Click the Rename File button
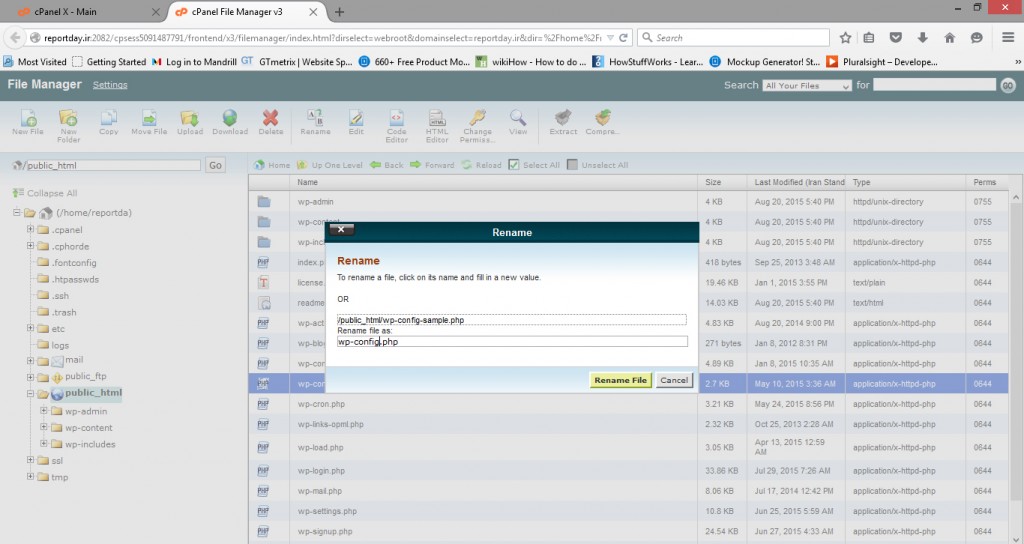Screen dimensions: 1024x544 [x=620, y=380]
